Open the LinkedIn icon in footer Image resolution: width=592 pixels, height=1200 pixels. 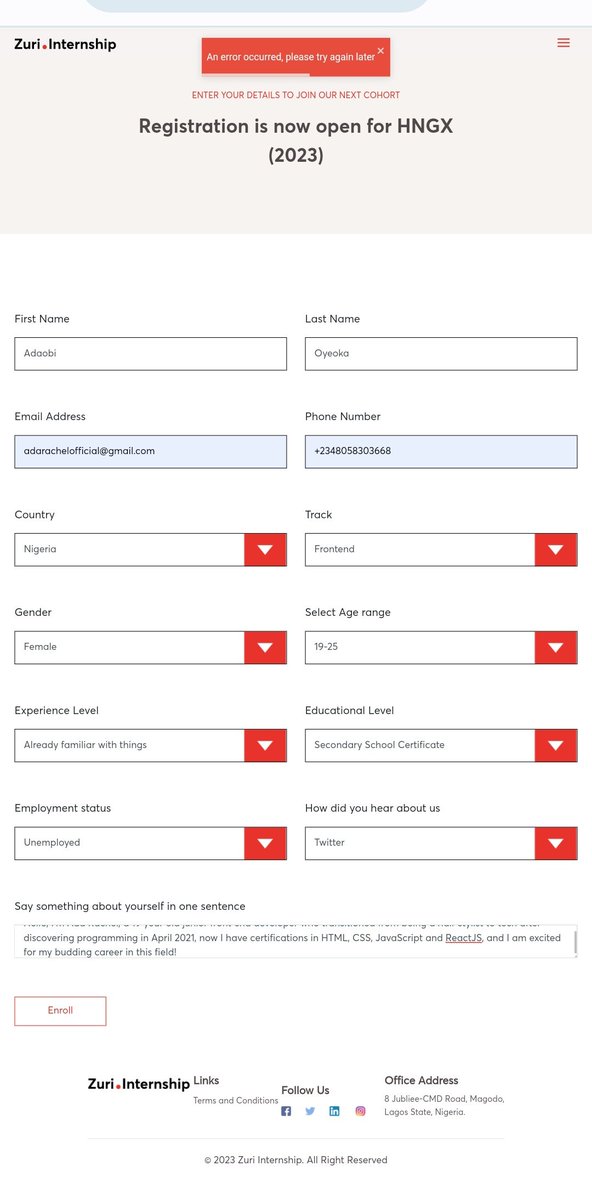click(x=335, y=1111)
